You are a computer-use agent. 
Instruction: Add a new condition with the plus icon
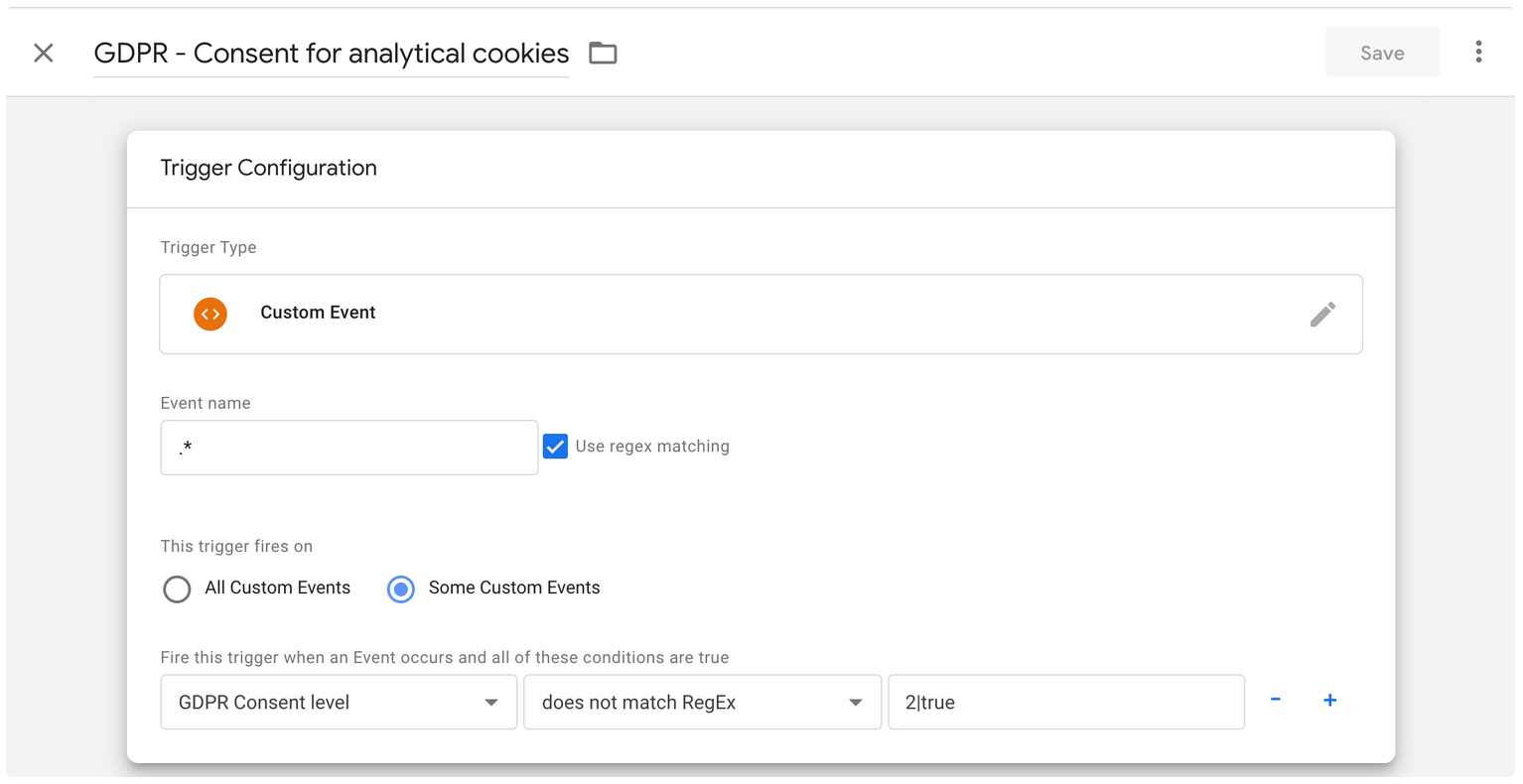(x=1330, y=701)
